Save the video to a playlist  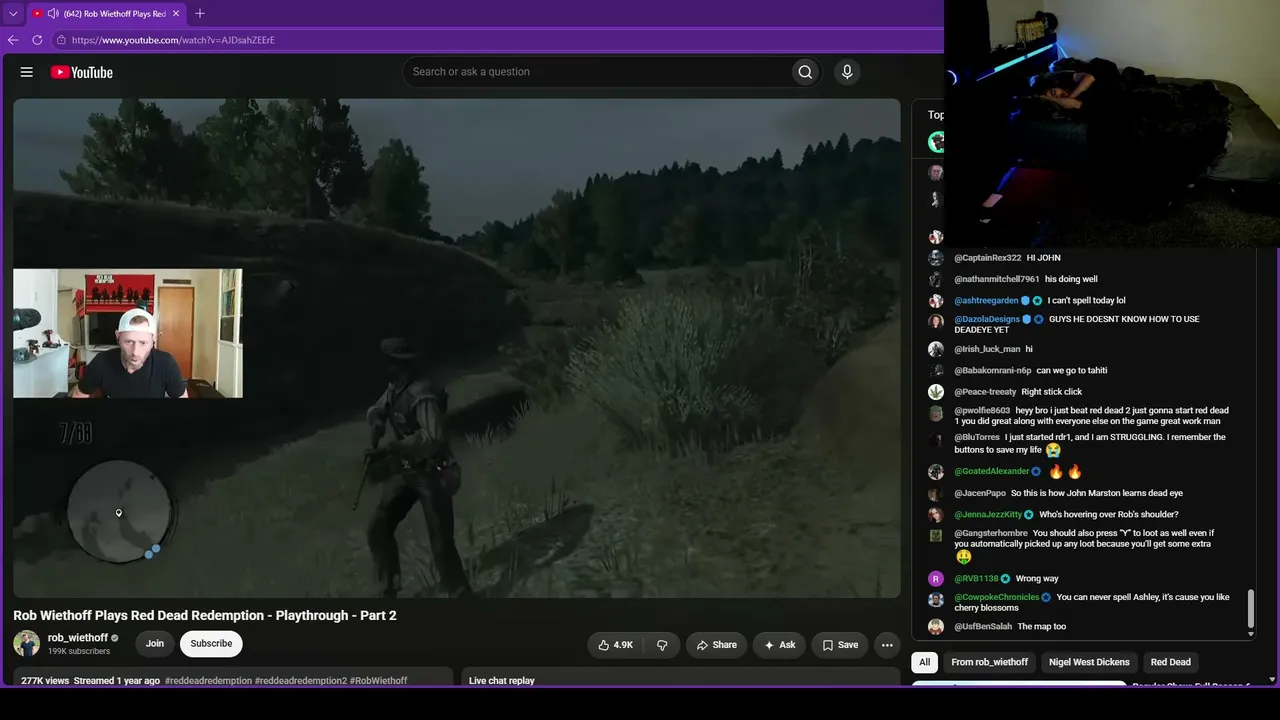[840, 645]
